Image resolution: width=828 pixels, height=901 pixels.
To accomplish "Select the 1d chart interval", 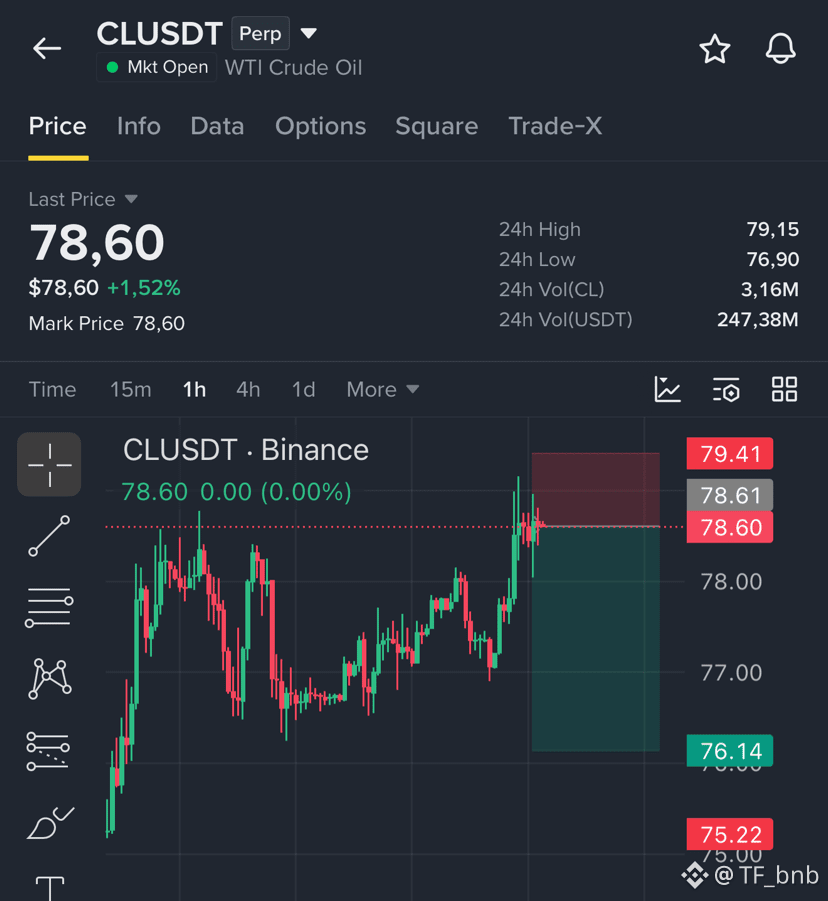I will [303, 390].
